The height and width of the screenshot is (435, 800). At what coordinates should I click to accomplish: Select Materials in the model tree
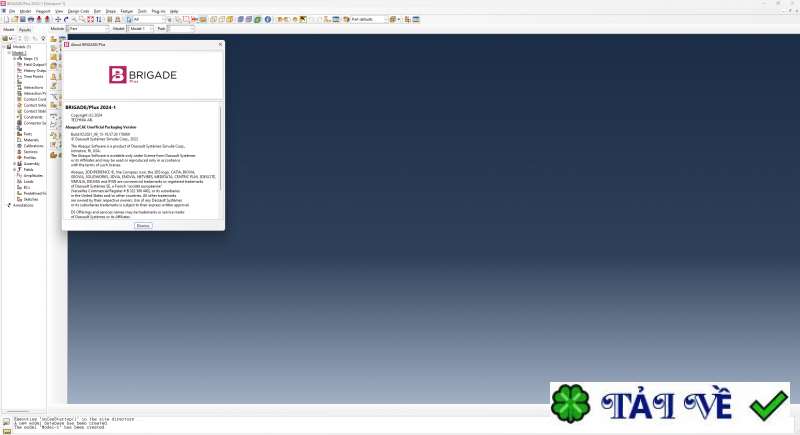click(31, 140)
